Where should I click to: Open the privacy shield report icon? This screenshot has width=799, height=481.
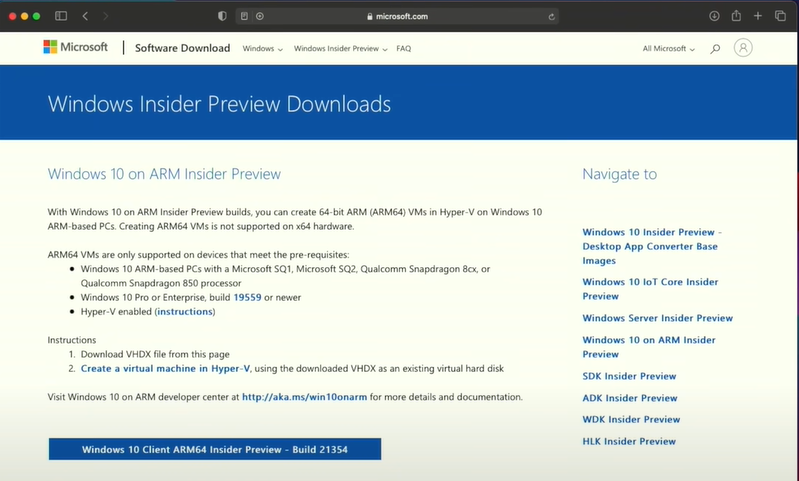pos(222,16)
